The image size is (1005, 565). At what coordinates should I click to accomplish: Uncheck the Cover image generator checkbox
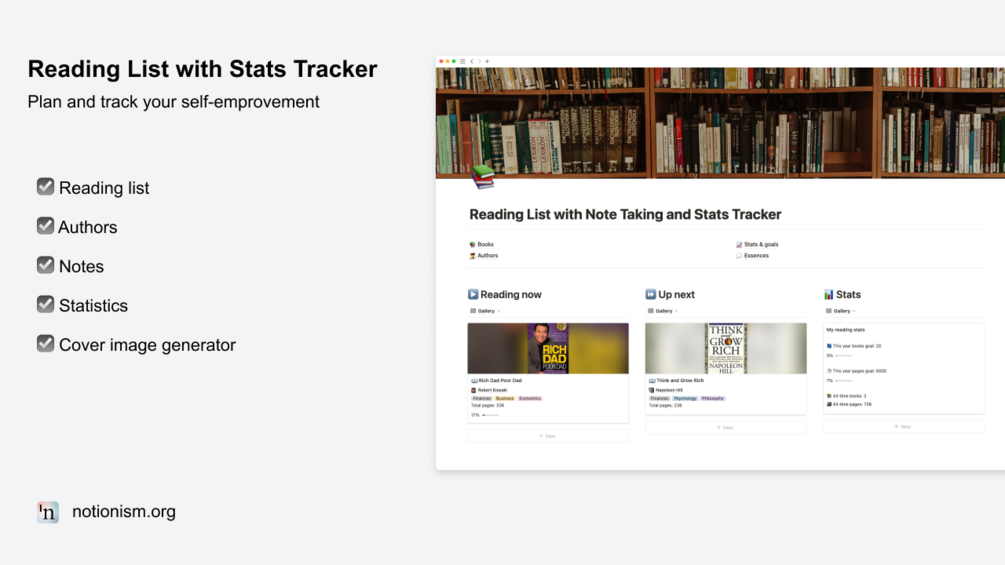click(x=46, y=344)
